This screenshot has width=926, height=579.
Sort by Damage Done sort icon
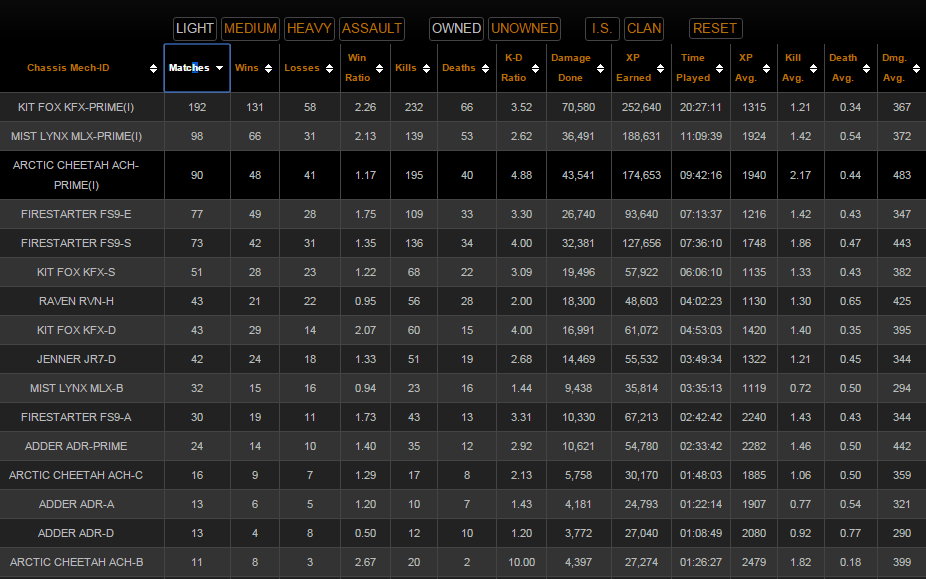coord(599,68)
